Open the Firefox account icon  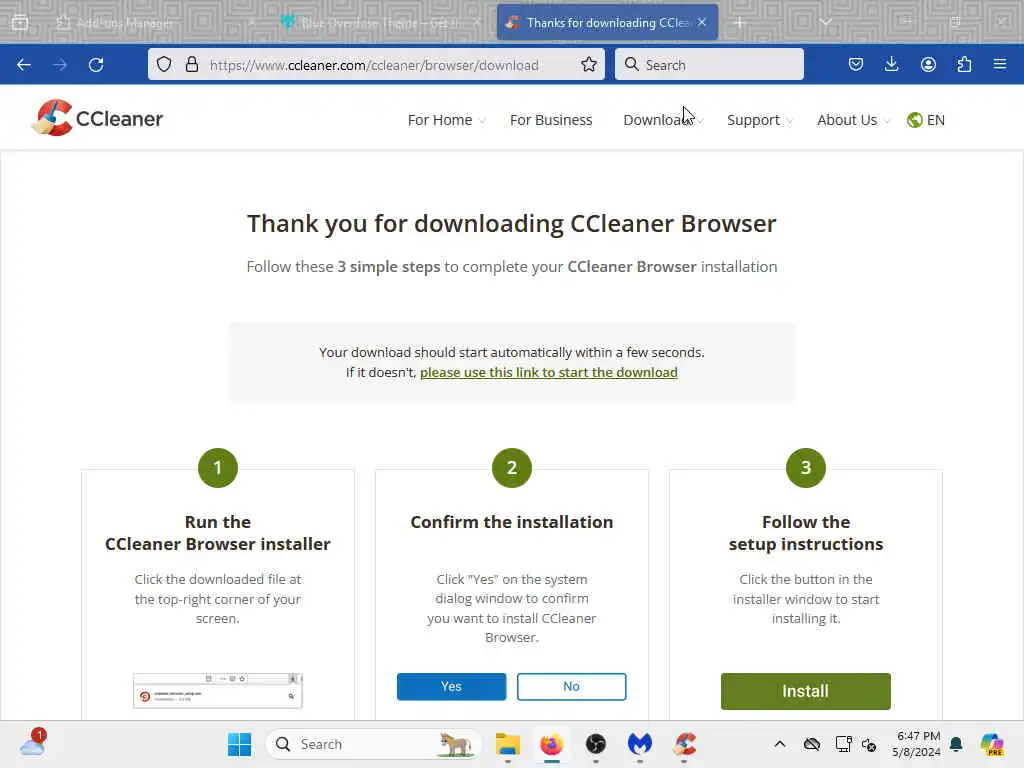click(928, 64)
